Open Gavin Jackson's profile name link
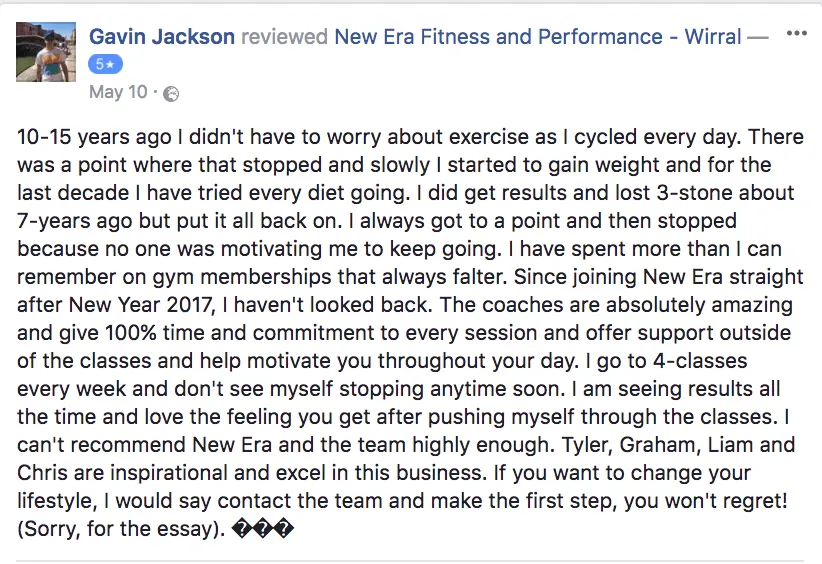 pos(162,37)
